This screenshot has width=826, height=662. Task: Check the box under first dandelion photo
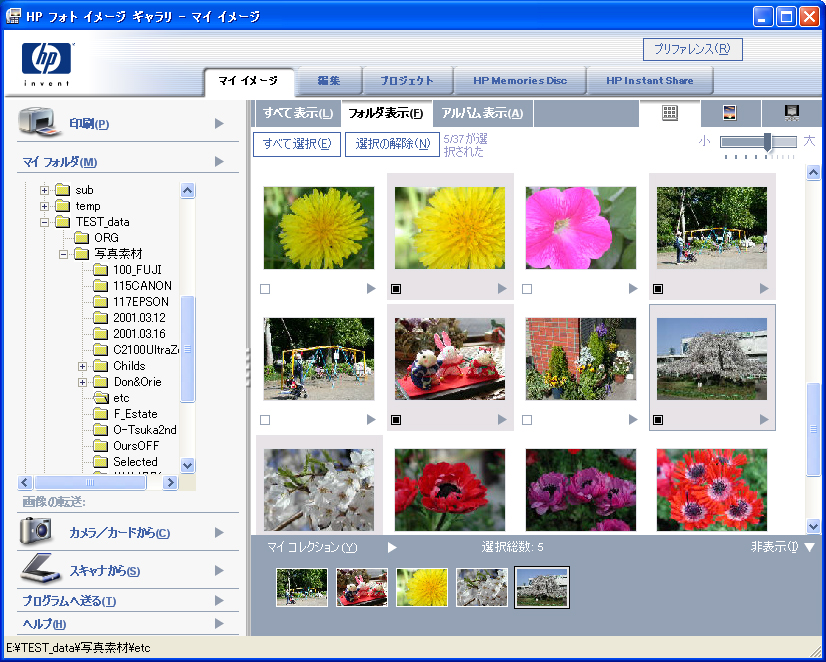[x=265, y=289]
